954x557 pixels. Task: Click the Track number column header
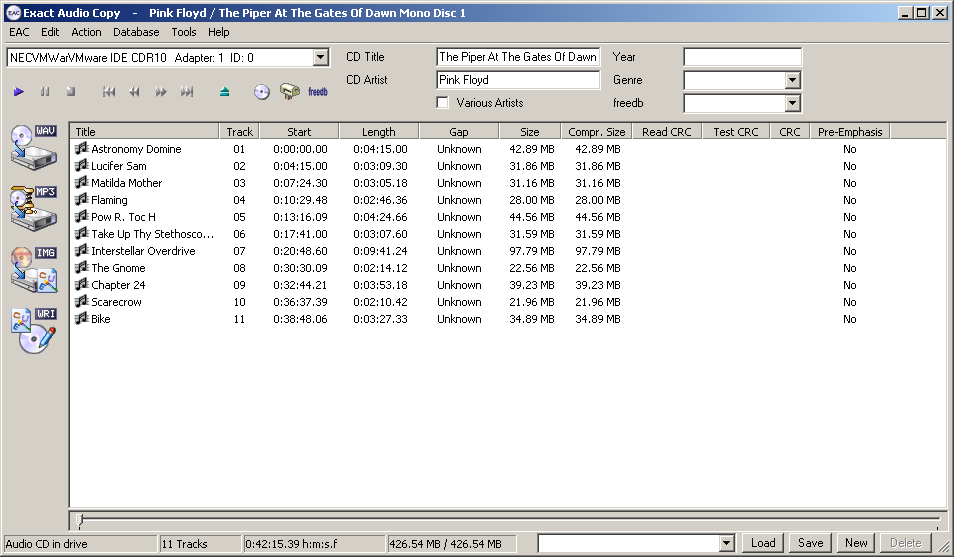tap(239, 131)
